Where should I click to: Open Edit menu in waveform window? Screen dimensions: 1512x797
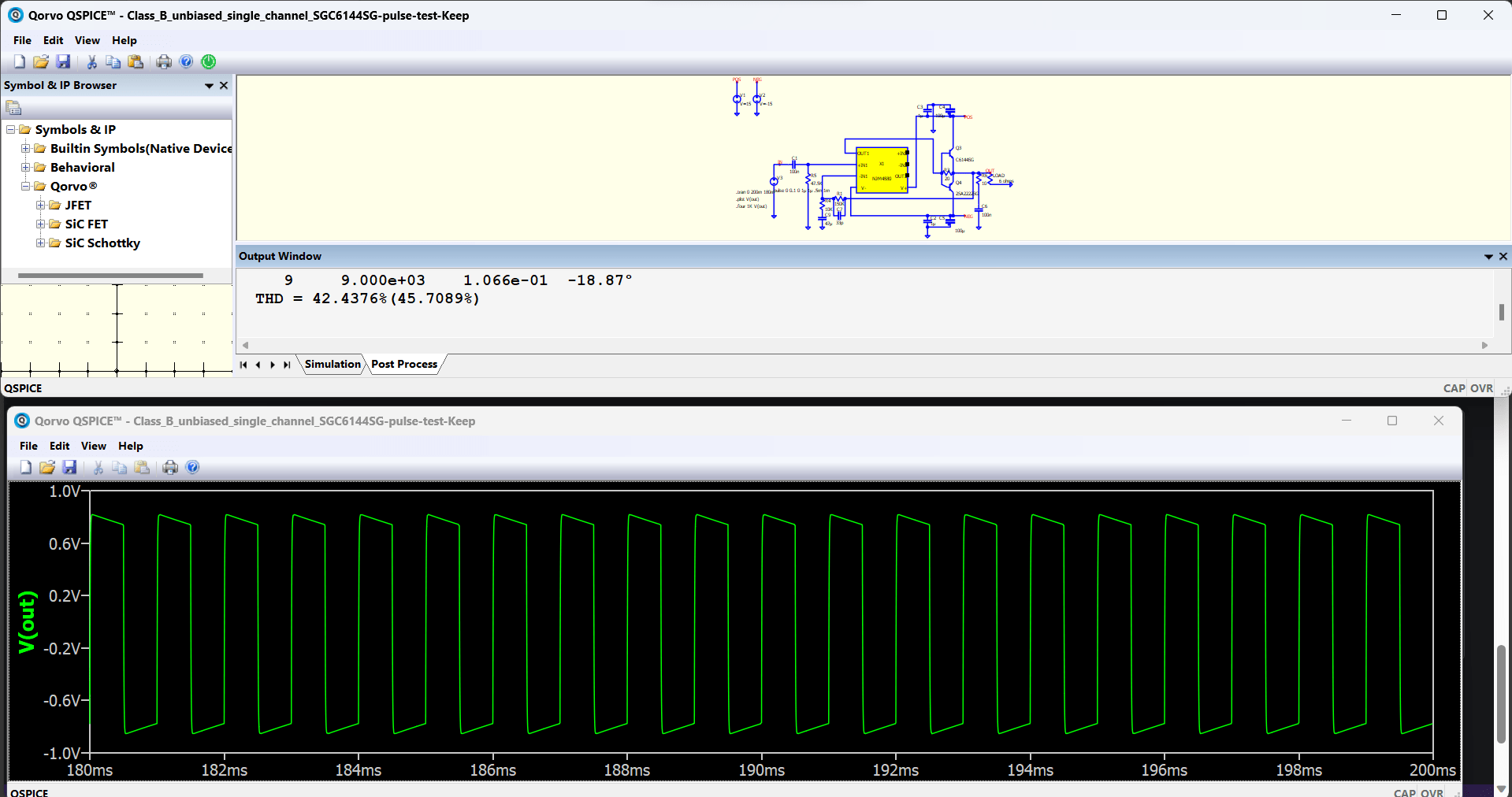point(59,446)
